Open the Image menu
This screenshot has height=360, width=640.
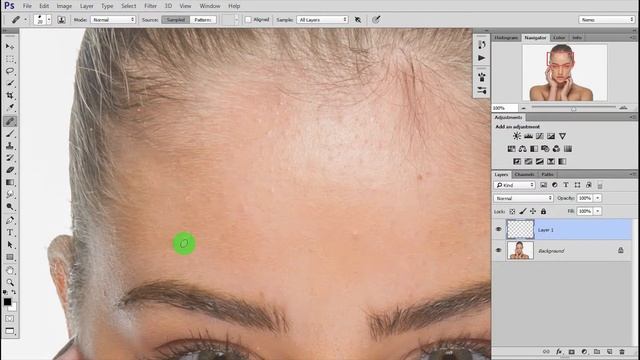pos(64,6)
